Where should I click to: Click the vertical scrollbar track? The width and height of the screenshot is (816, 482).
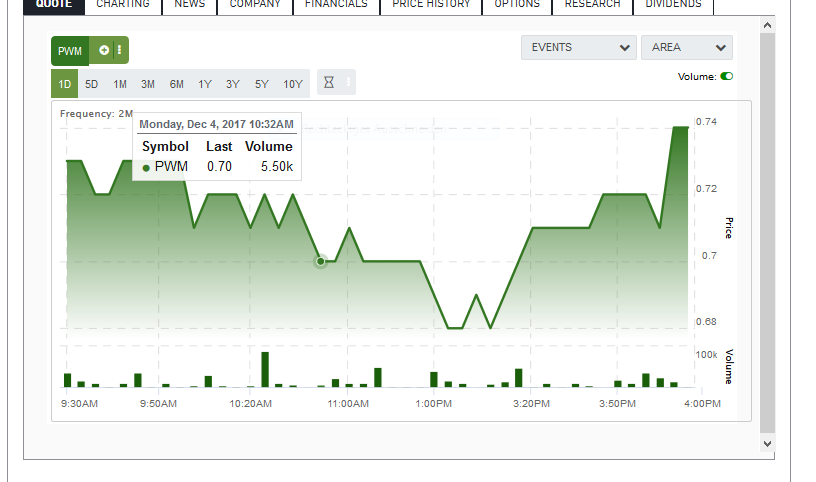767,250
